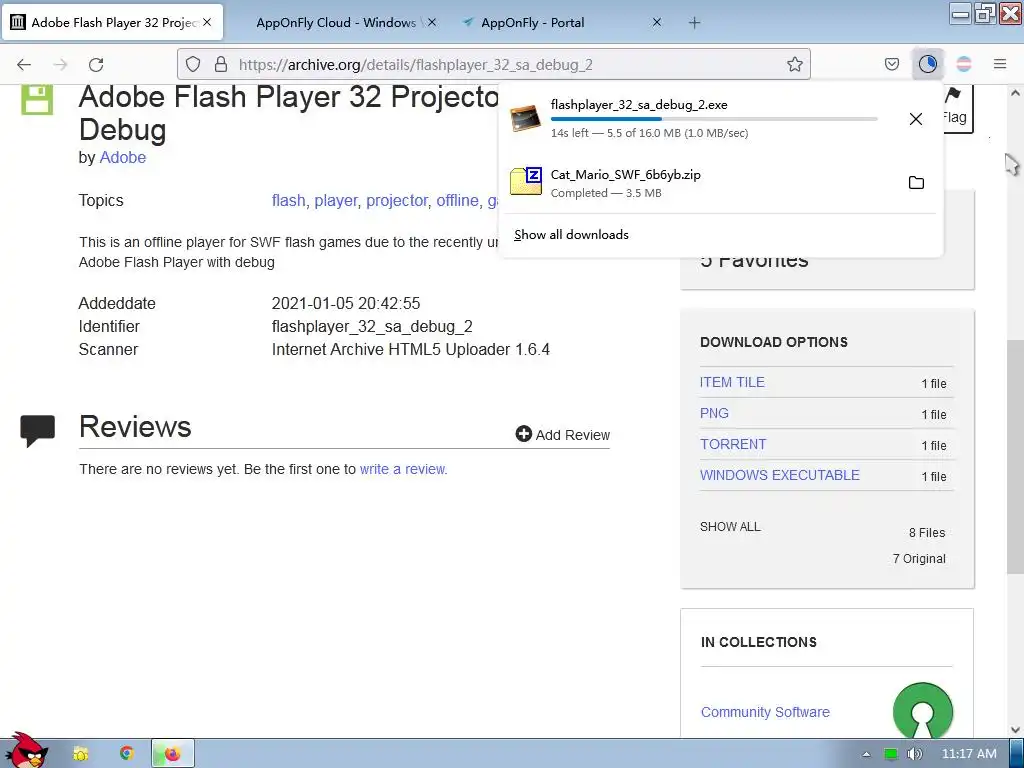Click the Flag button
Viewport: 1024px width, 768px height.
(x=955, y=108)
